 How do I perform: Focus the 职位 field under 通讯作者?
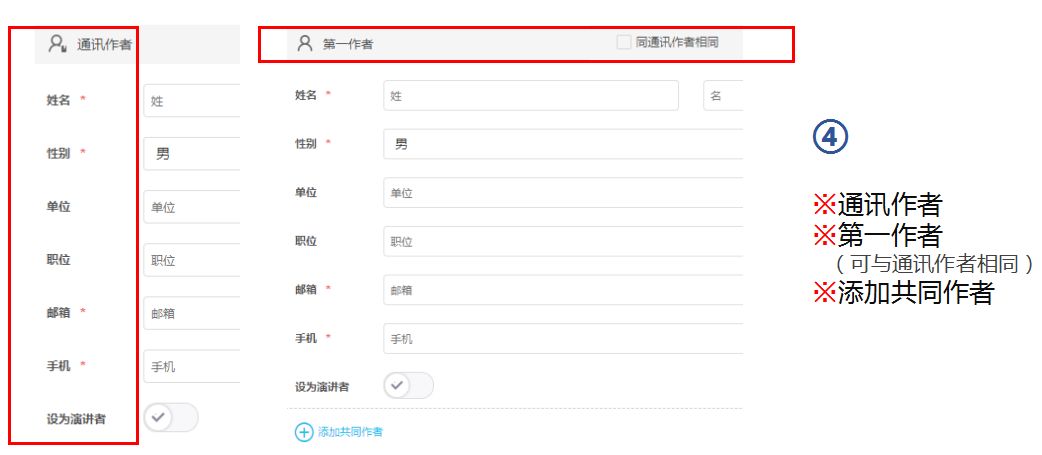[191, 260]
